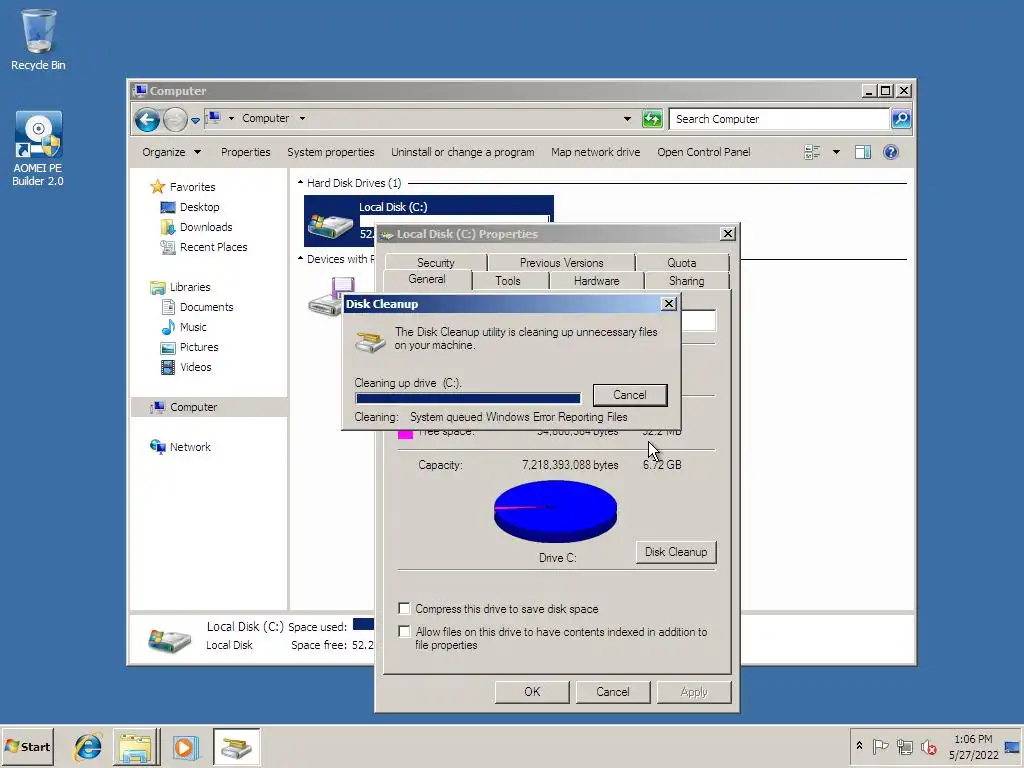Select the General tab
This screenshot has height=768, width=1024.
point(426,280)
